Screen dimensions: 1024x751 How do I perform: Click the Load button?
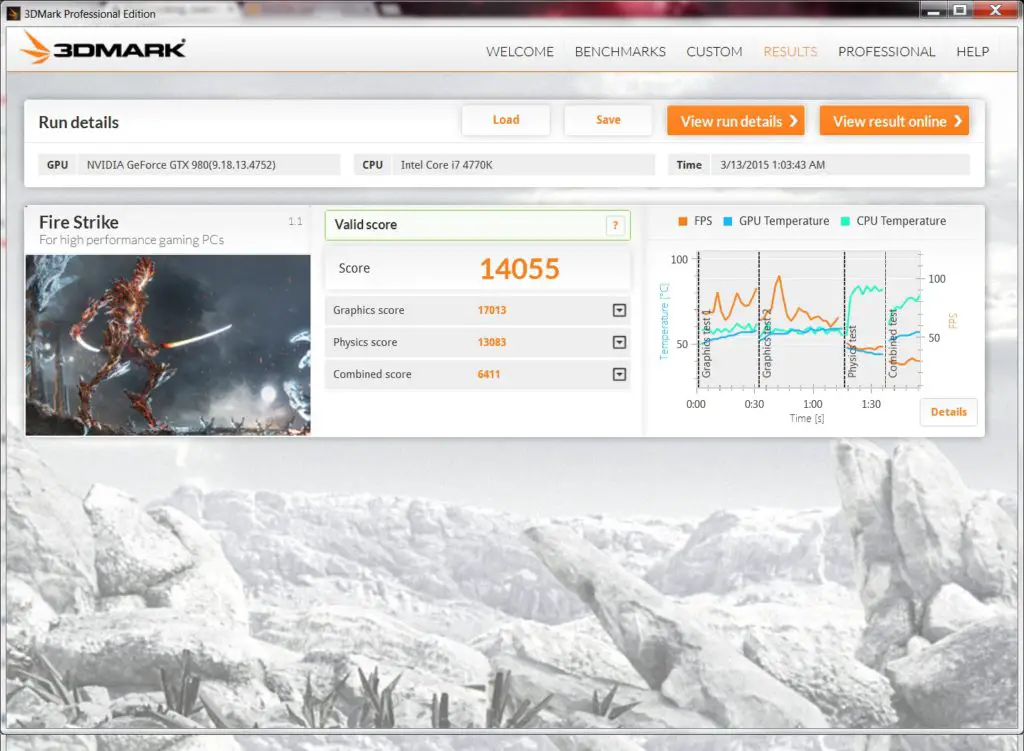[506, 120]
